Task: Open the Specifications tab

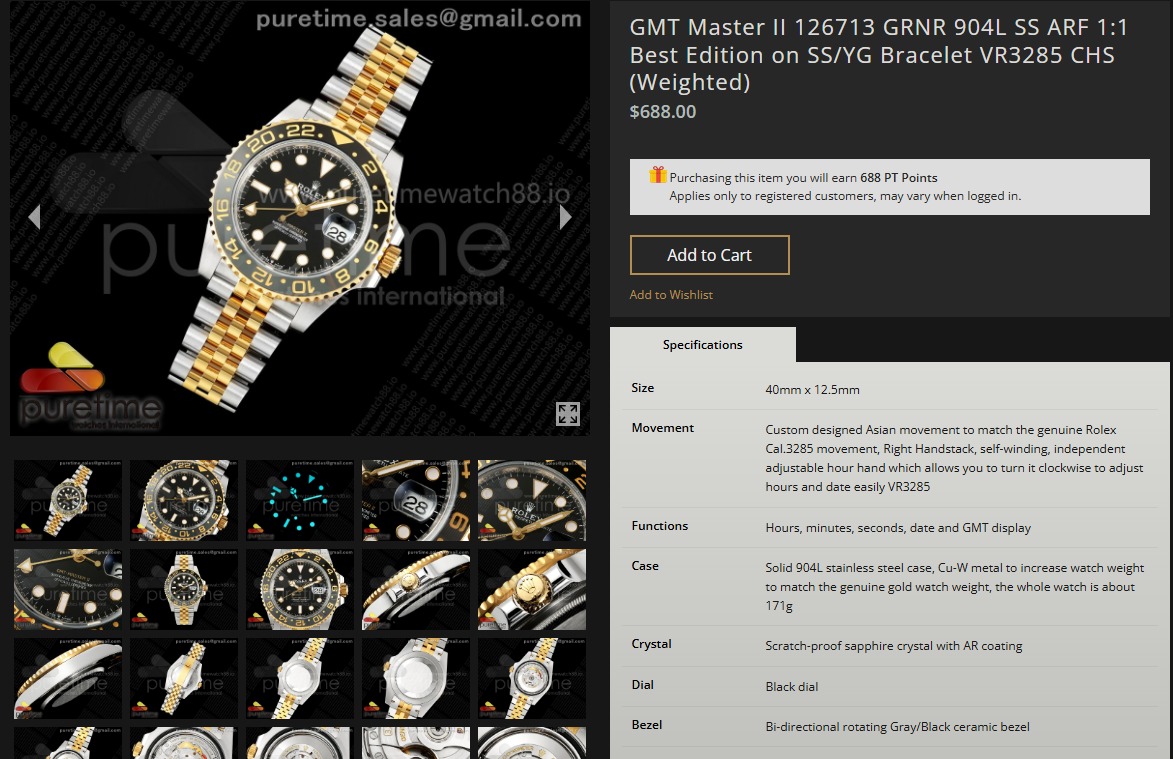Action: (702, 345)
